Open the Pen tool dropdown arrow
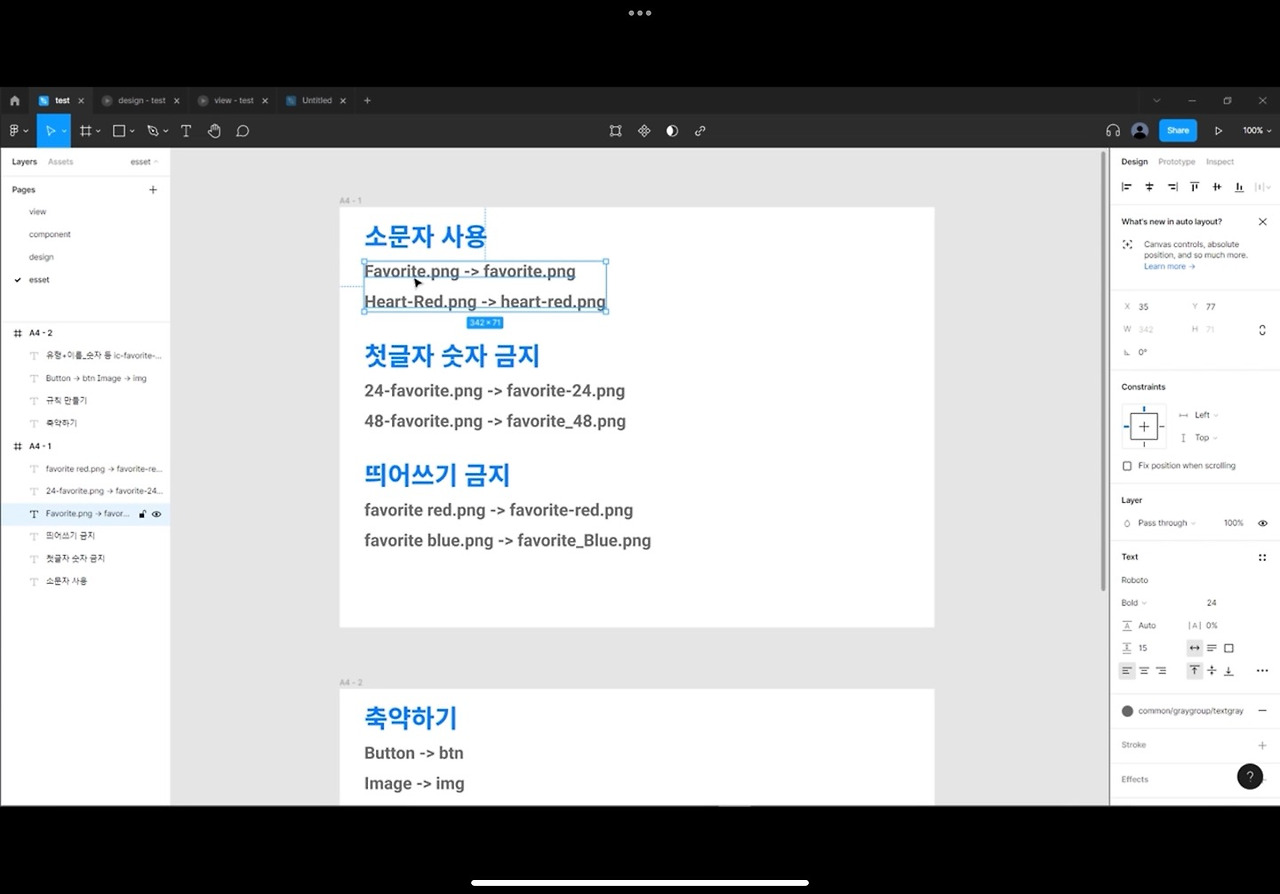1280x894 pixels. (165, 131)
